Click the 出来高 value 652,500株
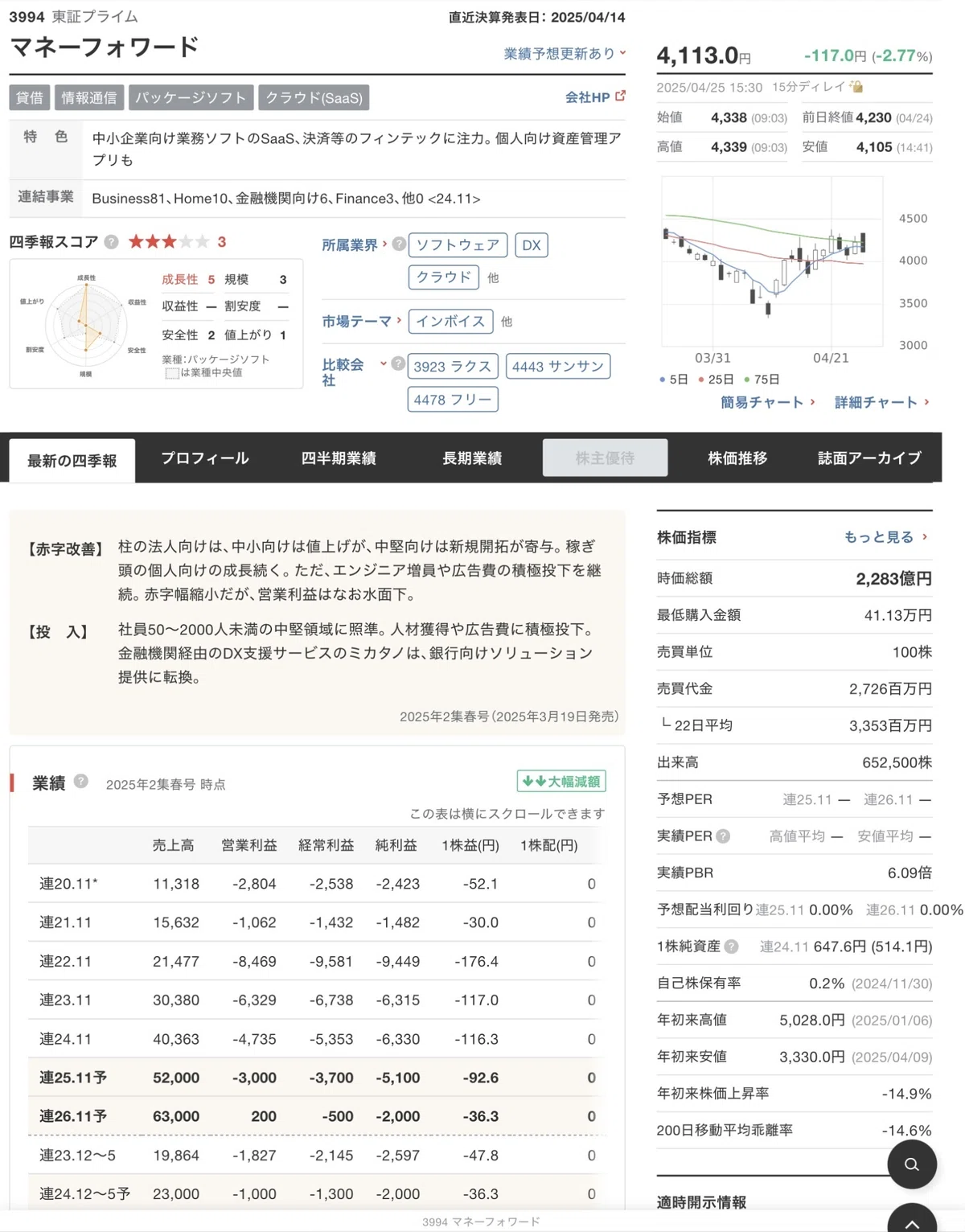 [897, 762]
